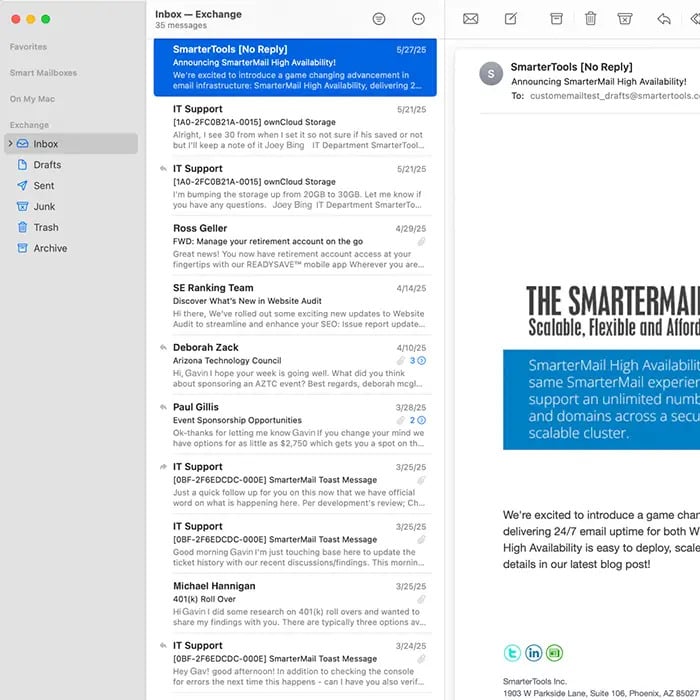Expand the Inbox mailbox chevron
The image size is (700, 700).
pos(10,144)
